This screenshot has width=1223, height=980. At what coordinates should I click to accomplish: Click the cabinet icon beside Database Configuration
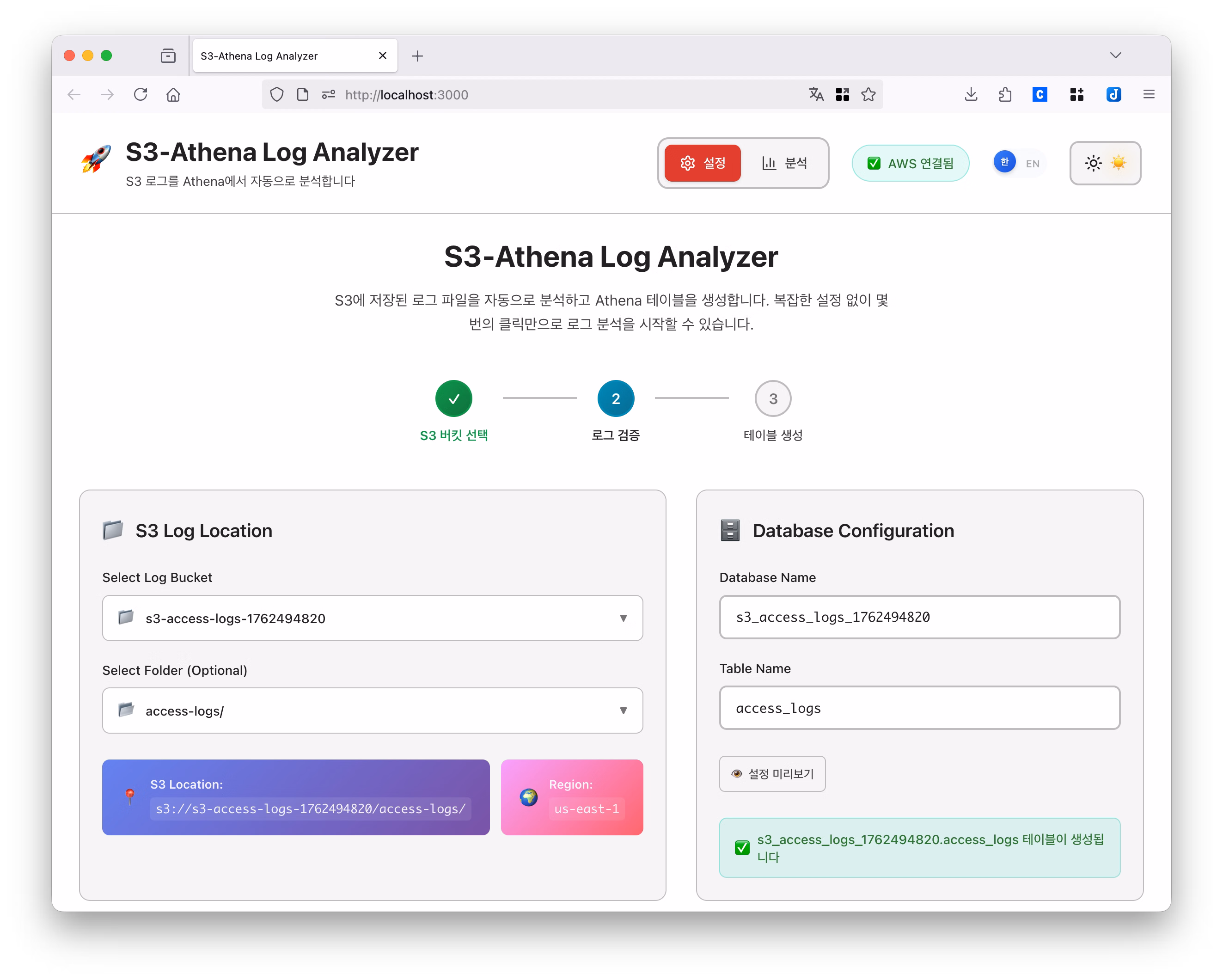[729, 530]
